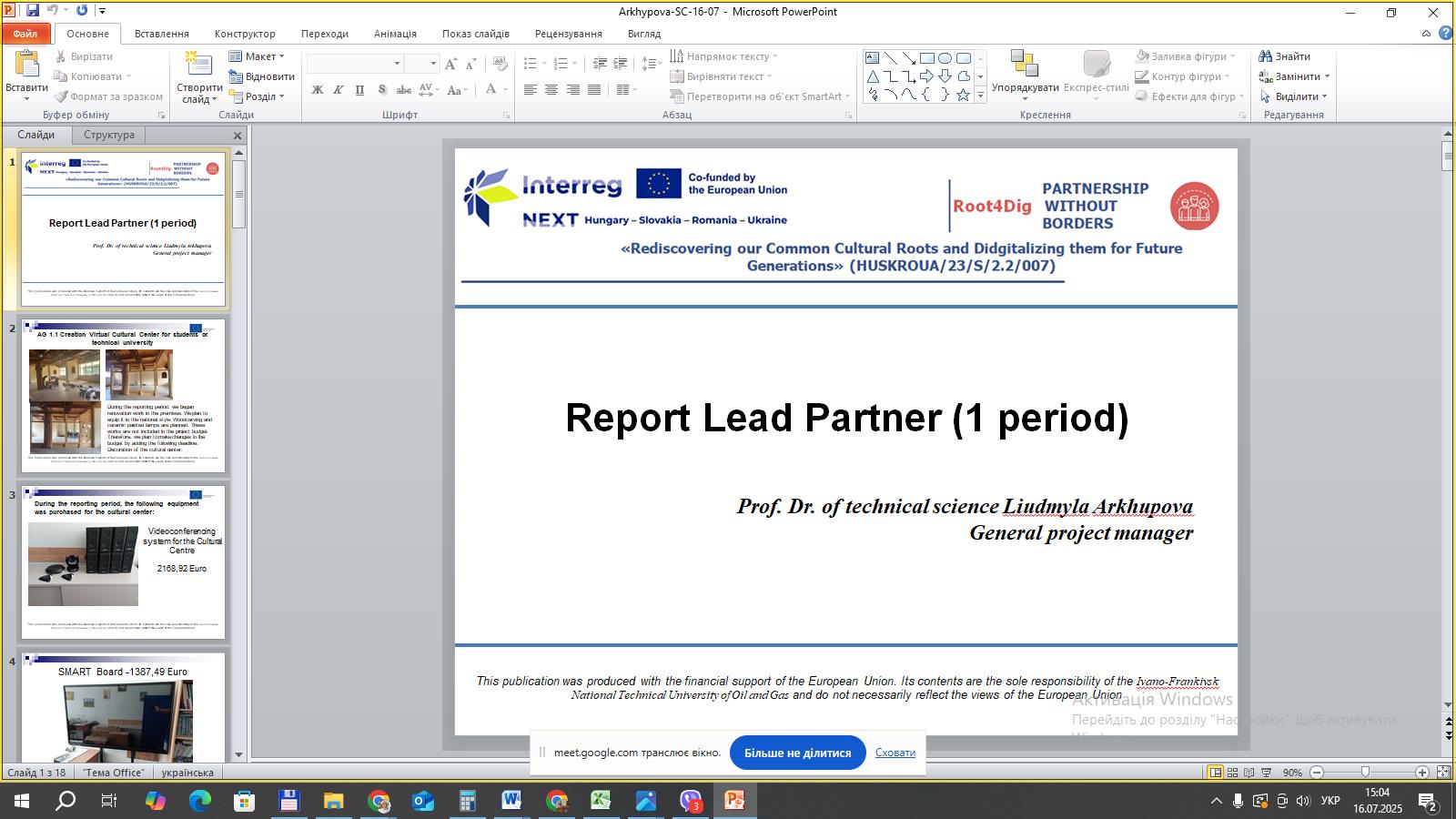Switch to slide sorter view
The height and width of the screenshot is (819, 1456).
[1232, 773]
